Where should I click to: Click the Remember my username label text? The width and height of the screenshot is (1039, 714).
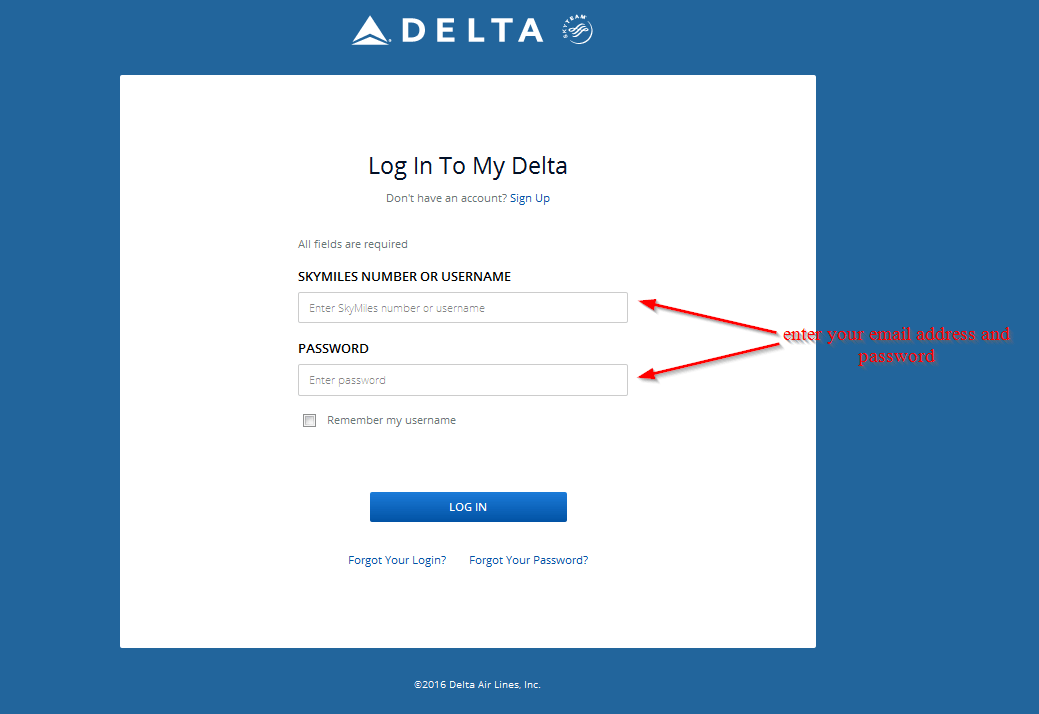click(x=391, y=420)
